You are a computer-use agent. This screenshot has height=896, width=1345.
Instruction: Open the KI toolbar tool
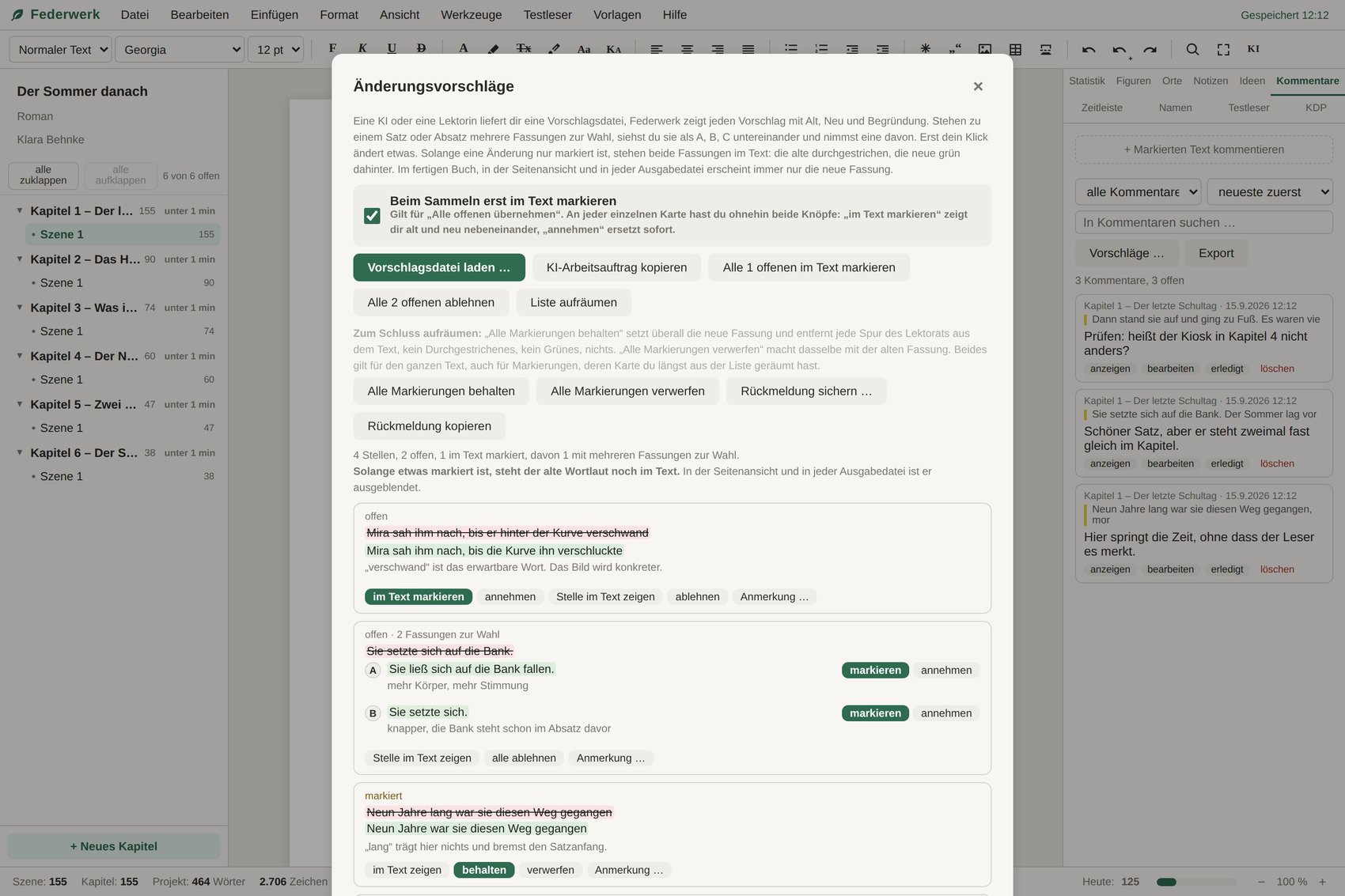coord(1253,49)
